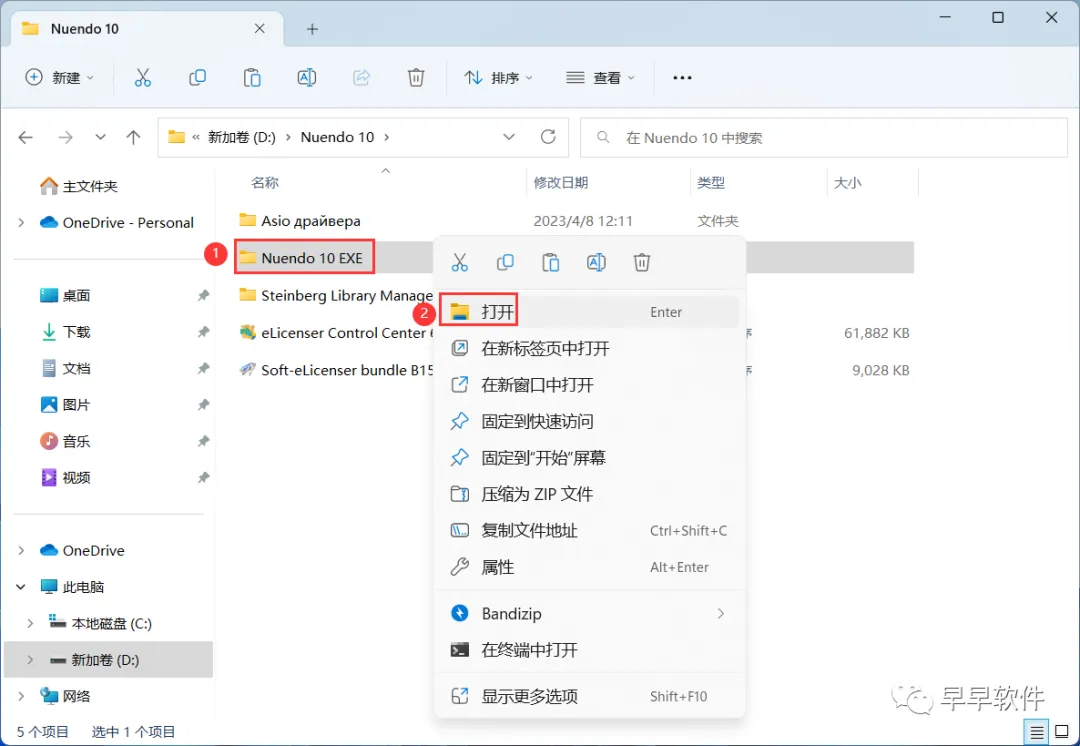The height and width of the screenshot is (746, 1080).
Task: Expand the 网络 tree node
Action: 21,696
